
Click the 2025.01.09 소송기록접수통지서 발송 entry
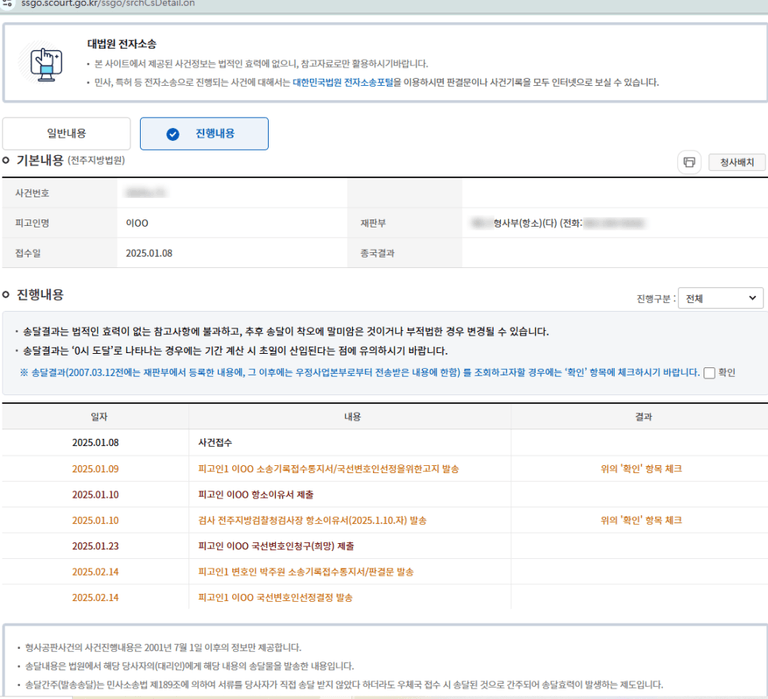click(x=329, y=468)
